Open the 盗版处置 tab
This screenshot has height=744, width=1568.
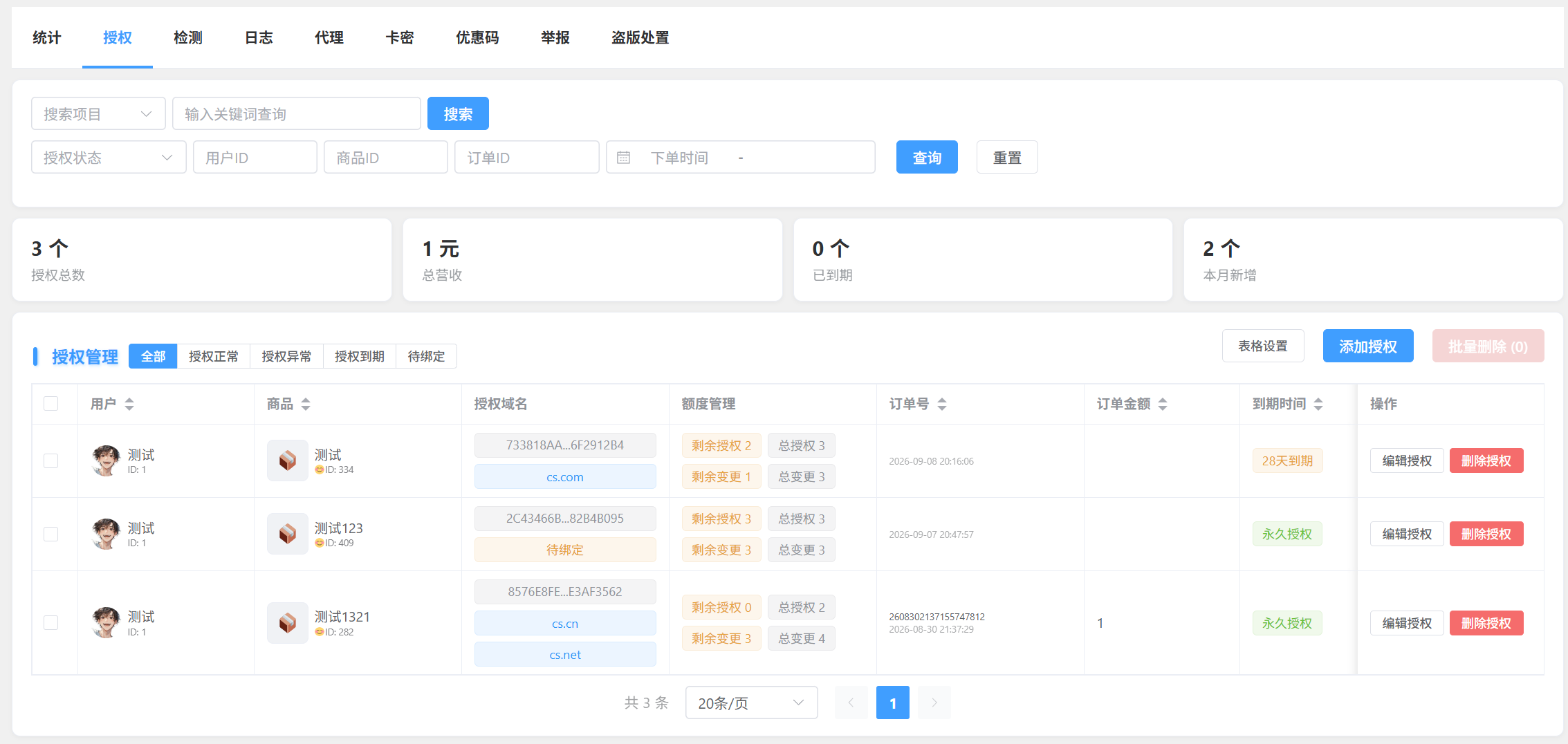[640, 37]
